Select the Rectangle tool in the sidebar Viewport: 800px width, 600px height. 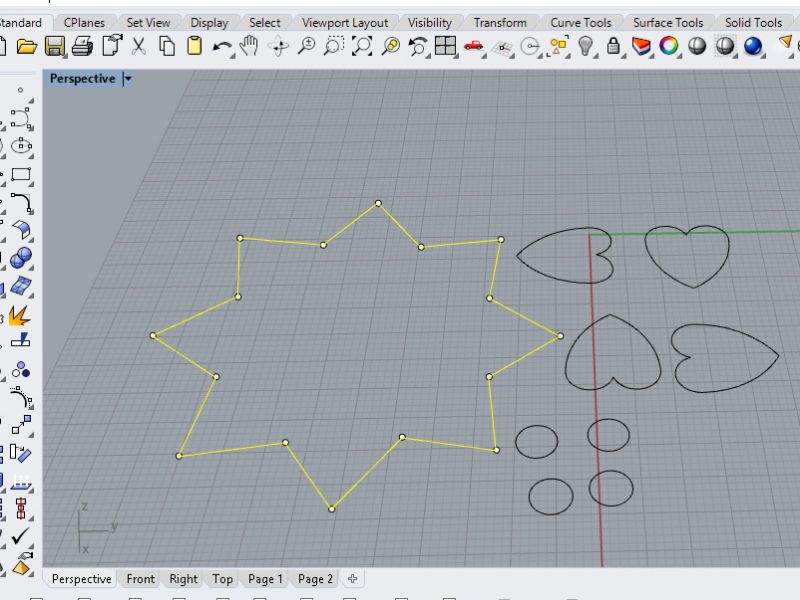pyautogui.click(x=21, y=174)
